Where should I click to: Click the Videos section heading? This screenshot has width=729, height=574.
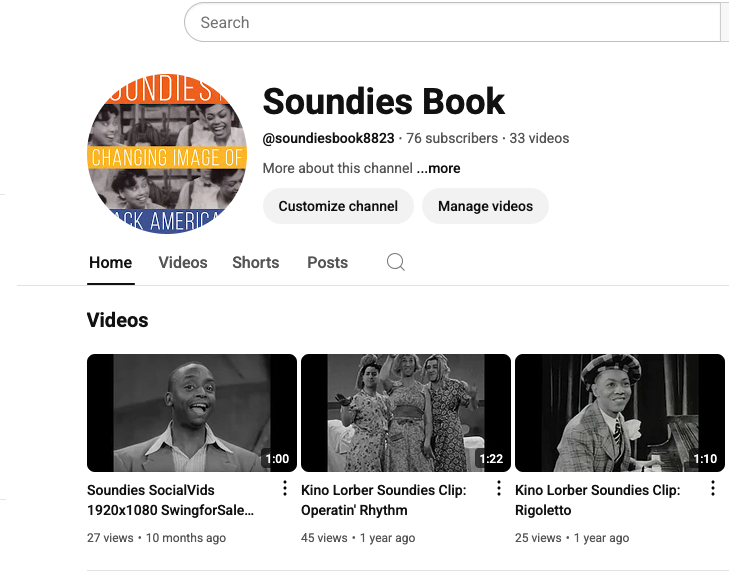tap(118, 320)
